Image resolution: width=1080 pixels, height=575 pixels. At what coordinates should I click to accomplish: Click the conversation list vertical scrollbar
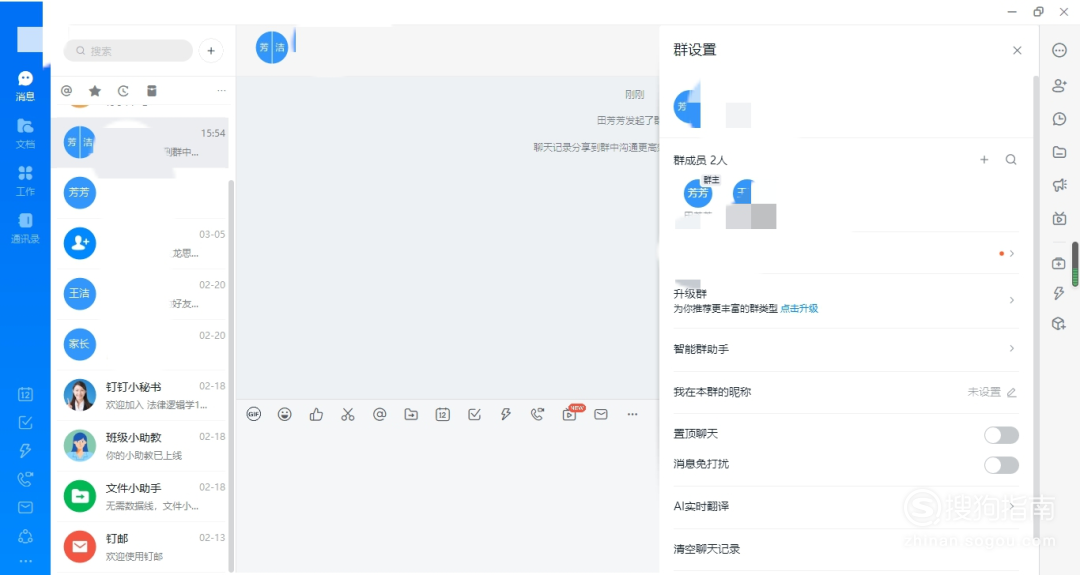232,370
